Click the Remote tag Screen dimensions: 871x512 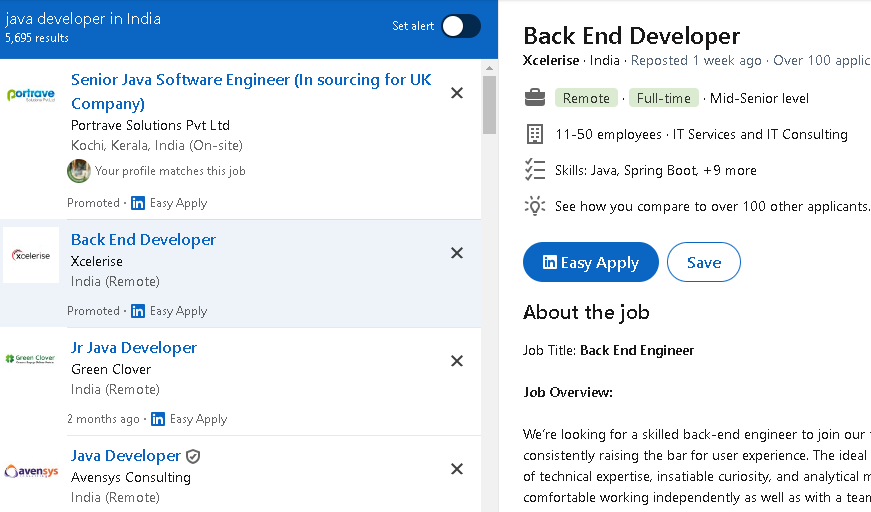[586, 98]
